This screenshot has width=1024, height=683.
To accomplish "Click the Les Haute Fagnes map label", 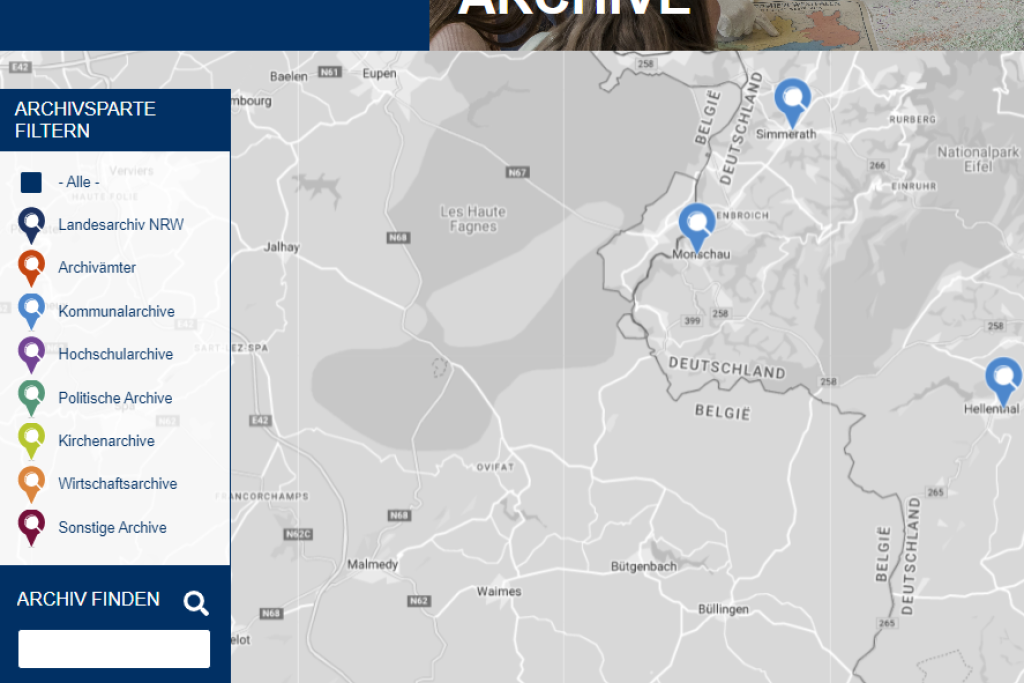I will 473,219.
